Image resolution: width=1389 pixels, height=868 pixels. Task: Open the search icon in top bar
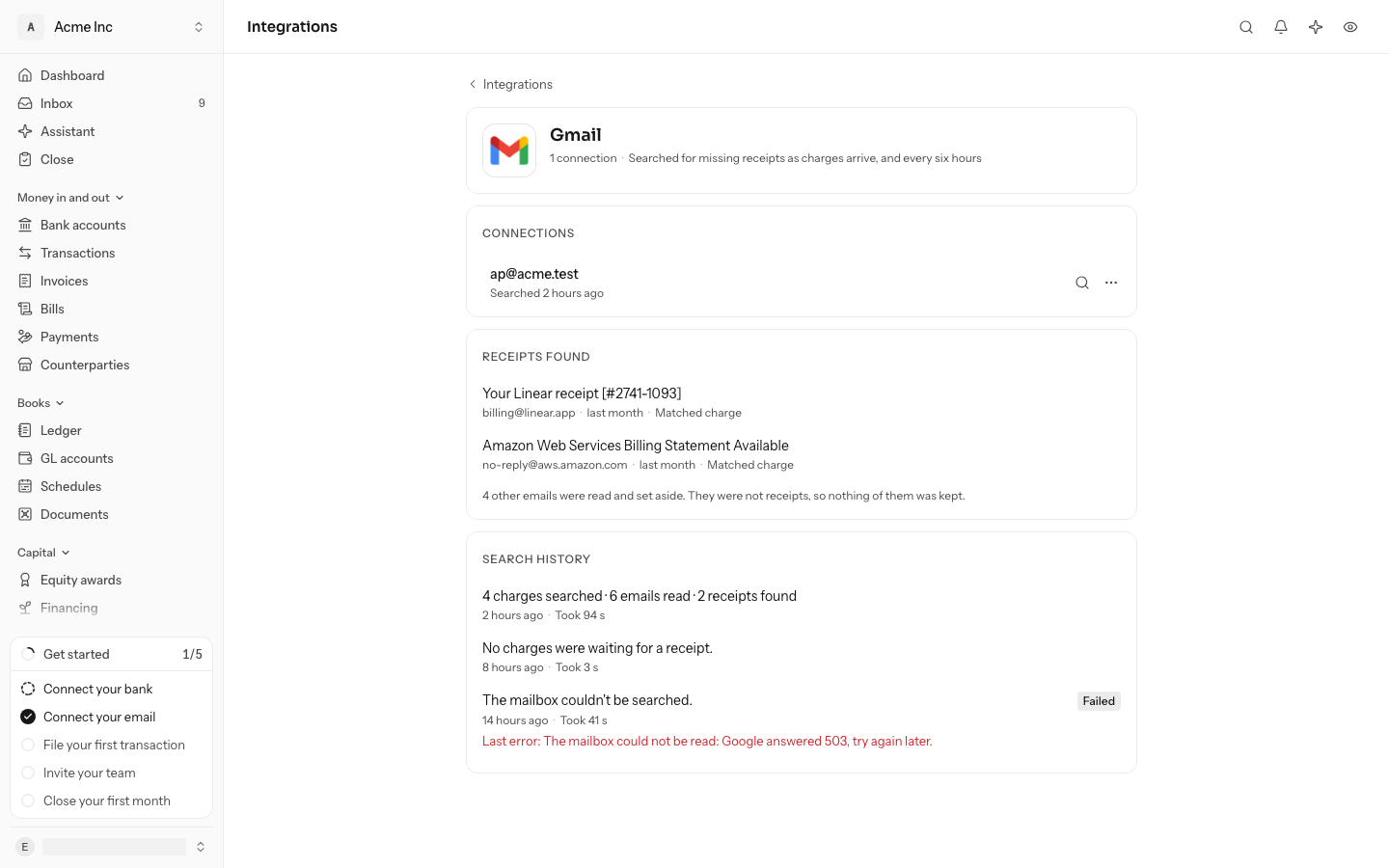[x=1246, y=27]
